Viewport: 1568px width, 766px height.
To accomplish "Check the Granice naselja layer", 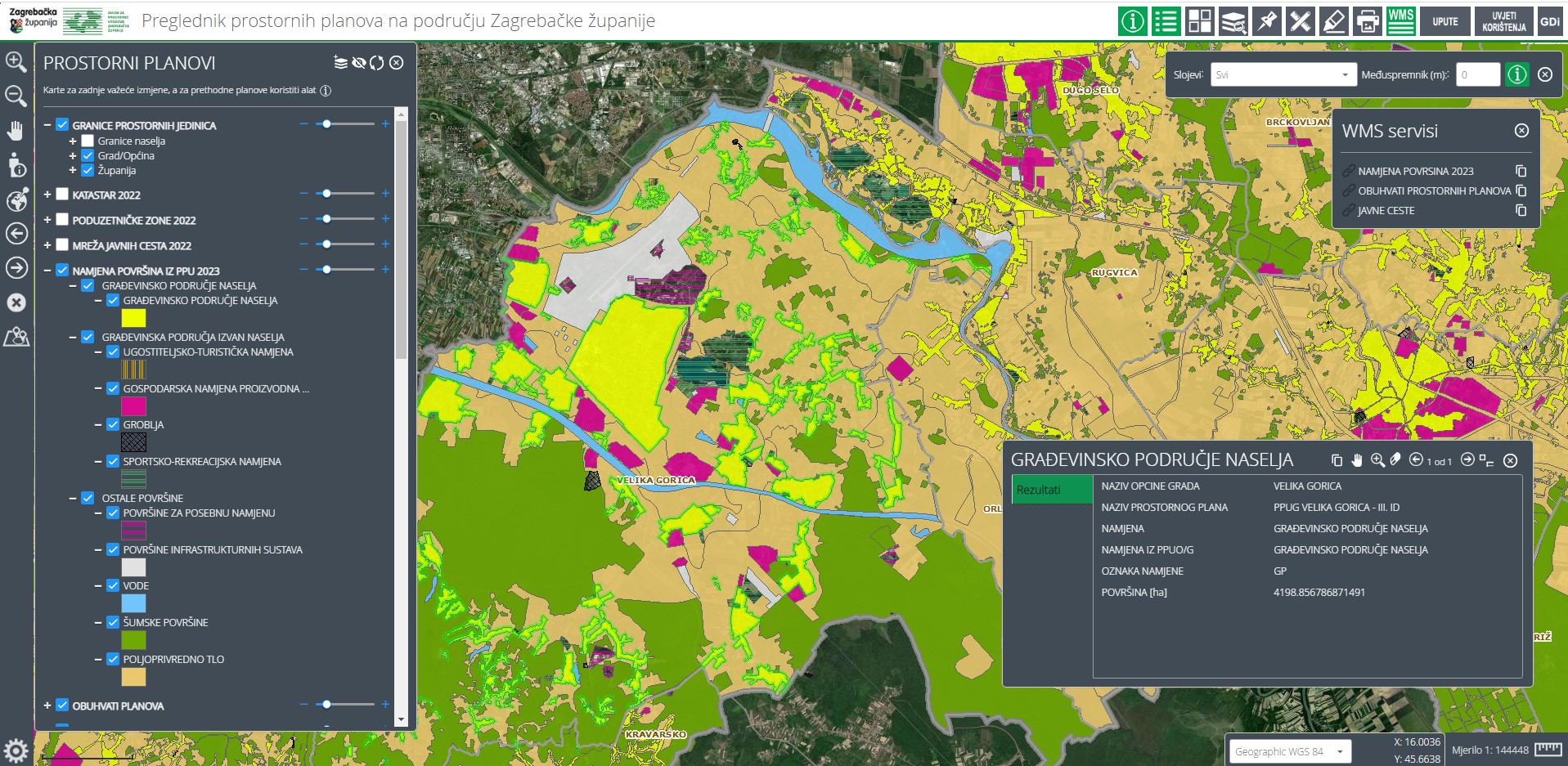I will 88,141.
